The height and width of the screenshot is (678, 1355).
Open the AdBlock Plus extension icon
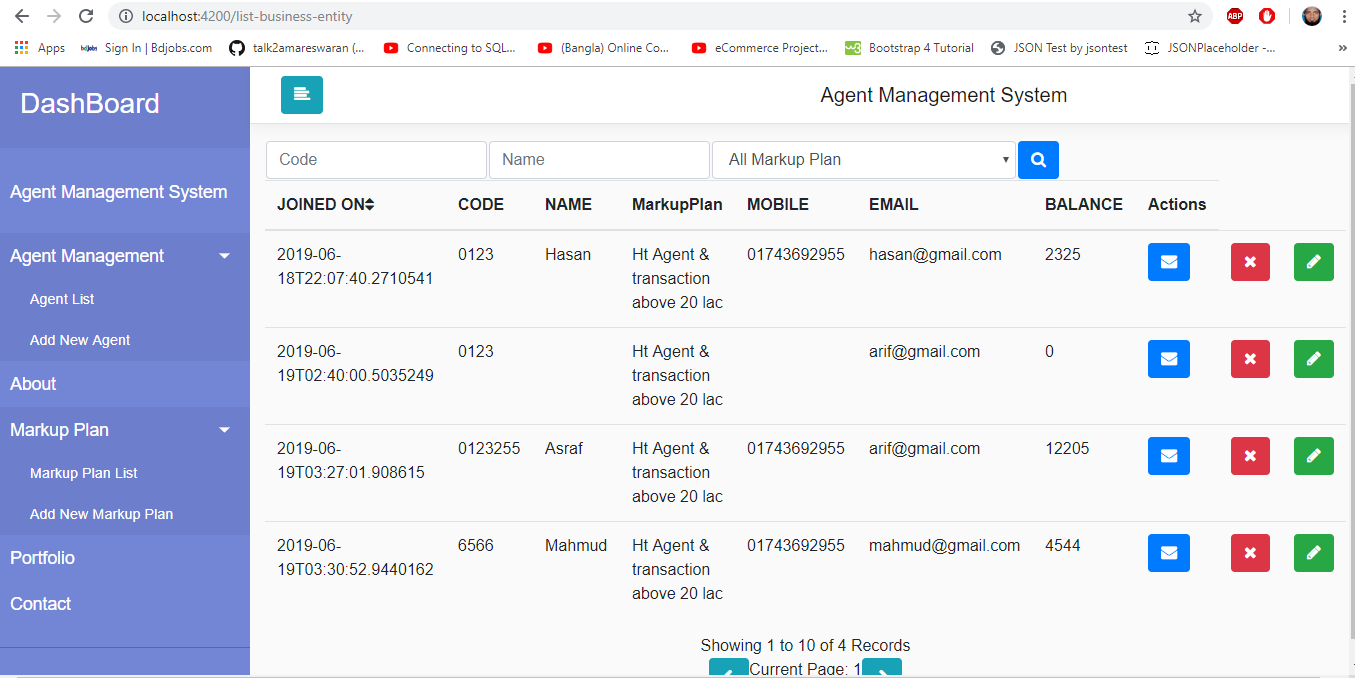(x=1235, y=16)
